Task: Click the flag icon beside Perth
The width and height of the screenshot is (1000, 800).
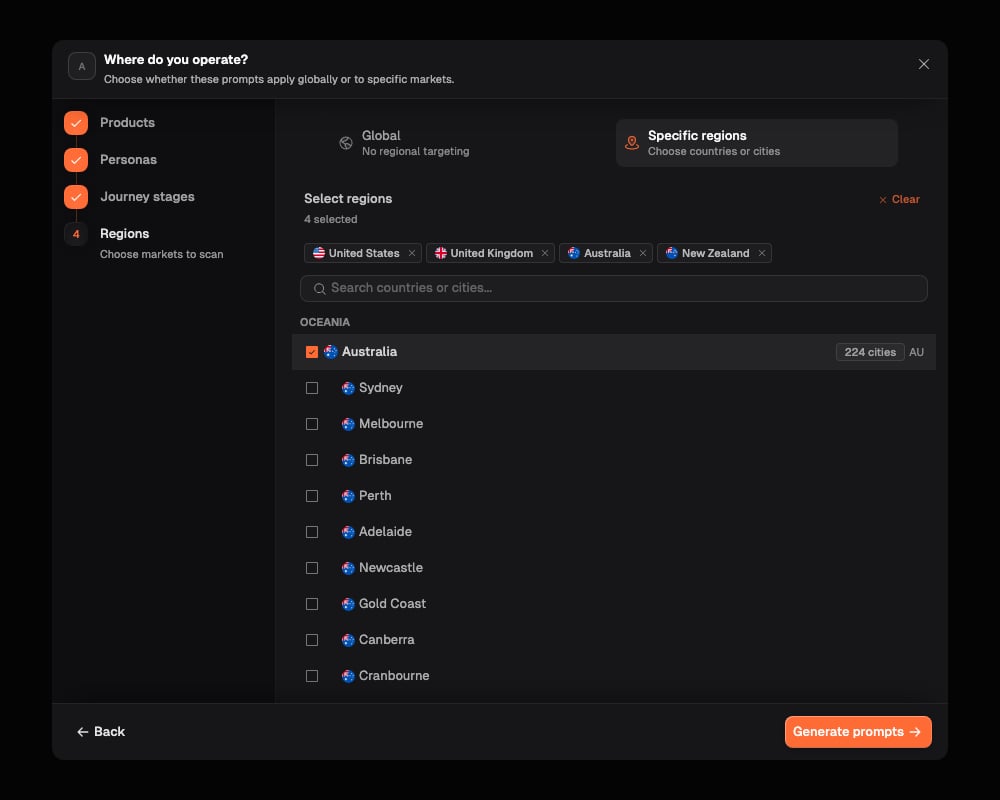Action: (x=348, y=496)
